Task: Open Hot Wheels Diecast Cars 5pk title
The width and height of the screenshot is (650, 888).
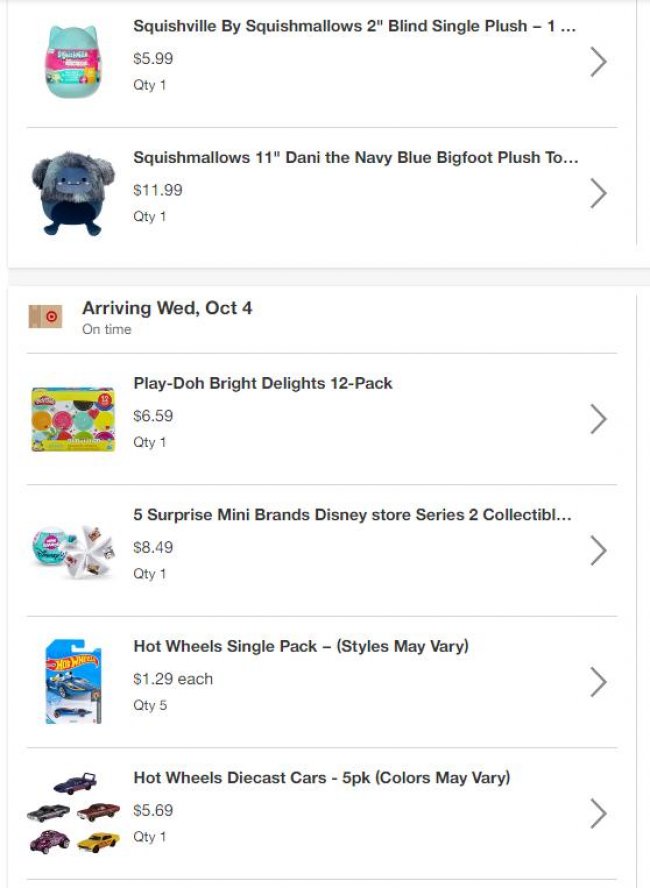Action: (x=322, y=777)
